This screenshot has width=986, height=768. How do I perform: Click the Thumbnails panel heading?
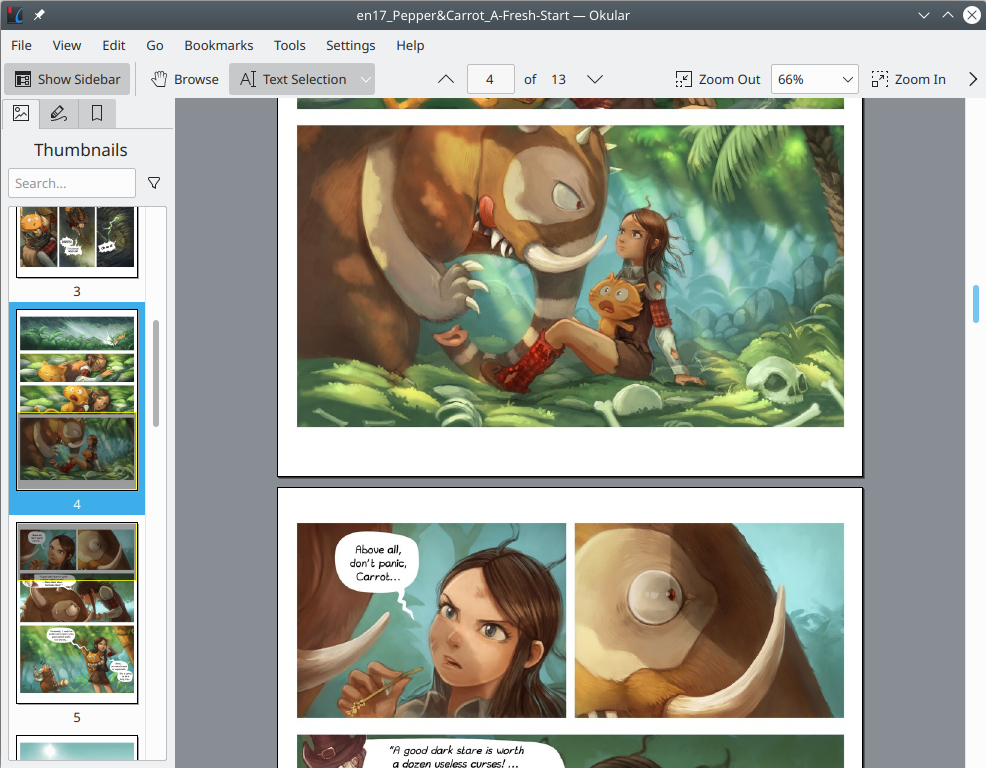(x=80, y=150)
